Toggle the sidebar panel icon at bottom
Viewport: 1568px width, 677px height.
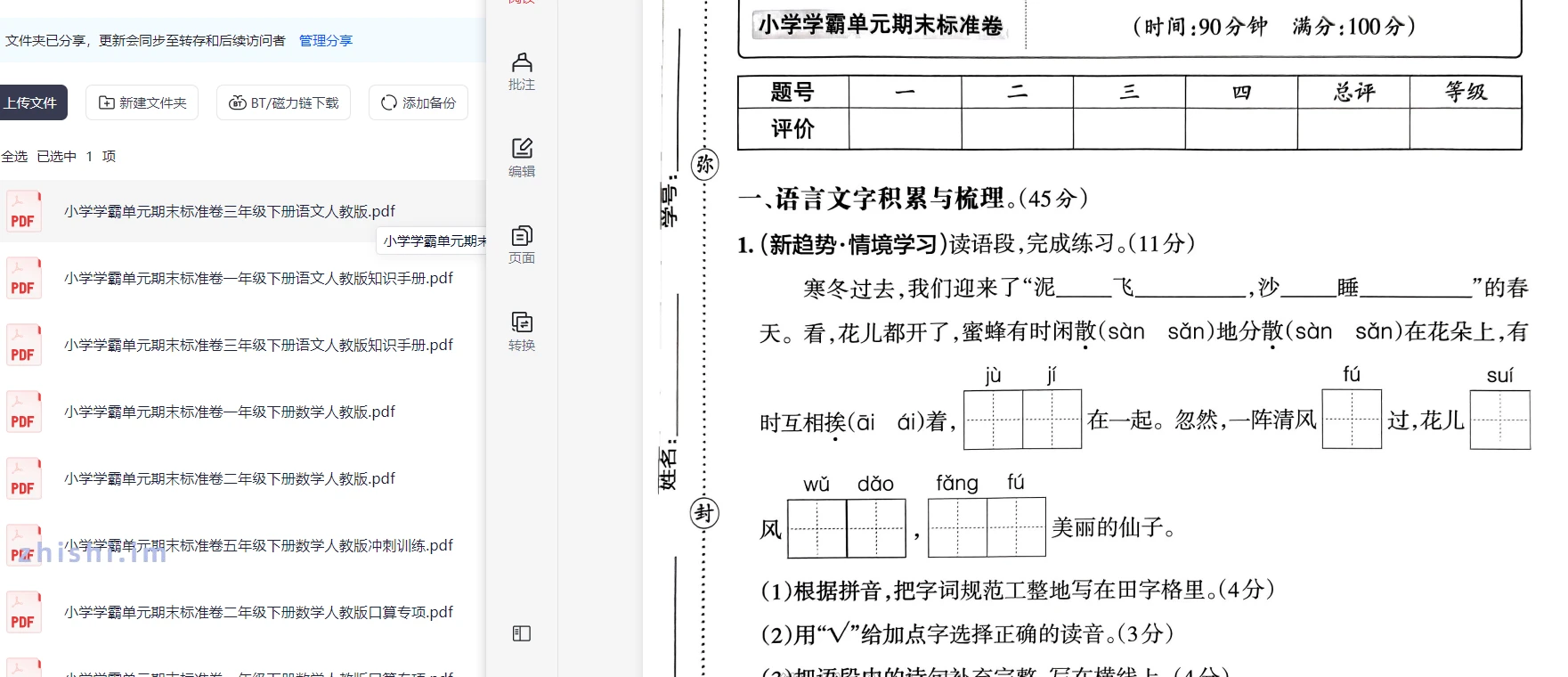tap(522, 633)
